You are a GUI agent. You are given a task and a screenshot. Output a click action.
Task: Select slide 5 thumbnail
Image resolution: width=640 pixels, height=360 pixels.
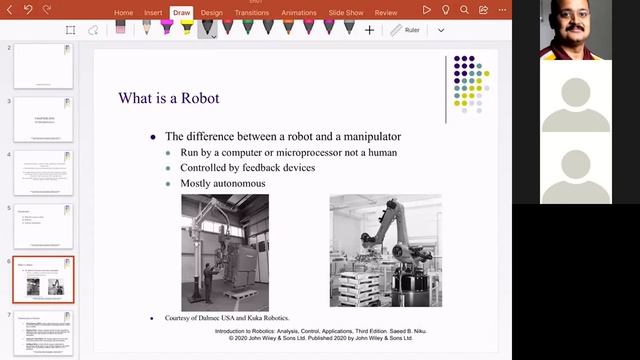pos(43,226)
